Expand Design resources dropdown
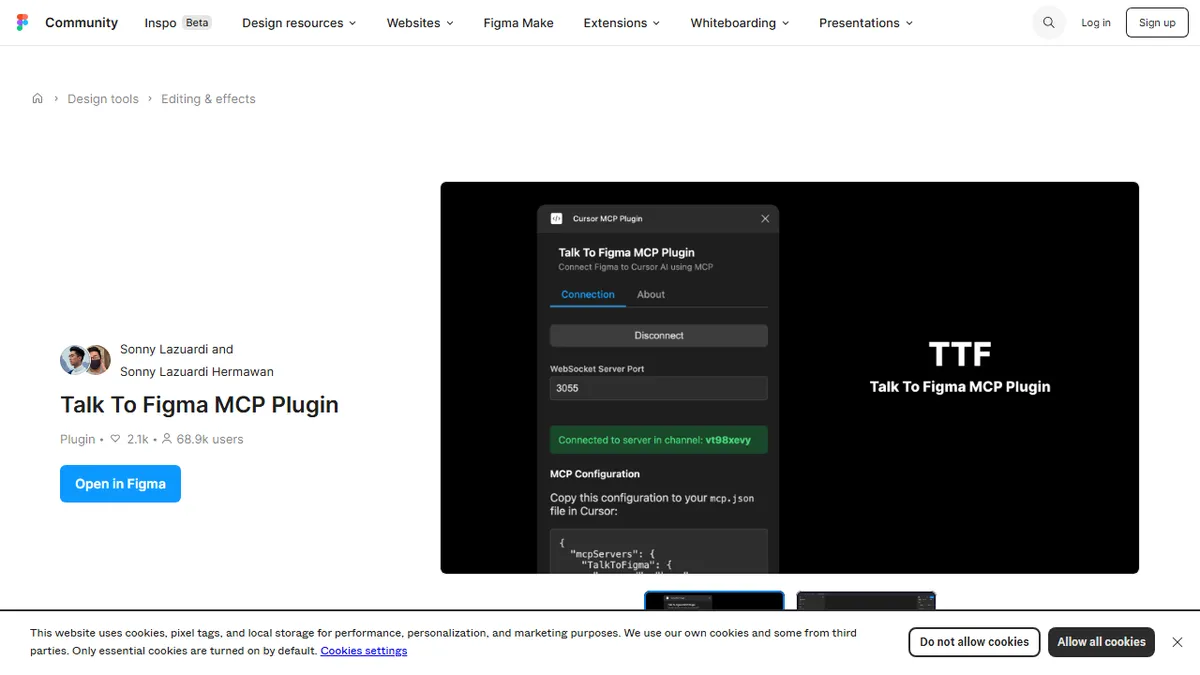Image resolution: width=1200 pixels, height=675 pixels. [x=299, y=22]
